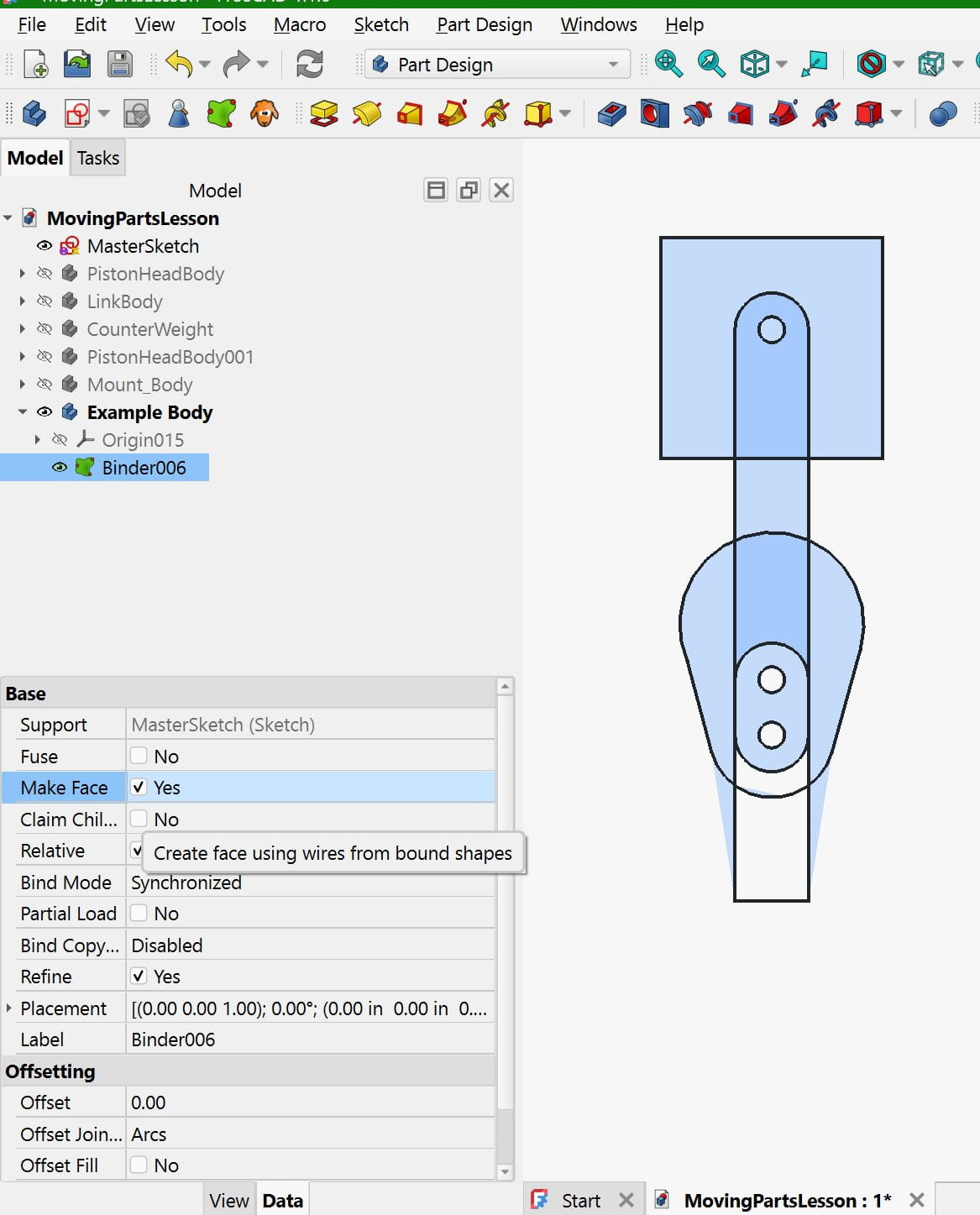Screen dimensions: 980x1215
Task: Show LinkBody via hidden eye icon
Action: [45, 301]
